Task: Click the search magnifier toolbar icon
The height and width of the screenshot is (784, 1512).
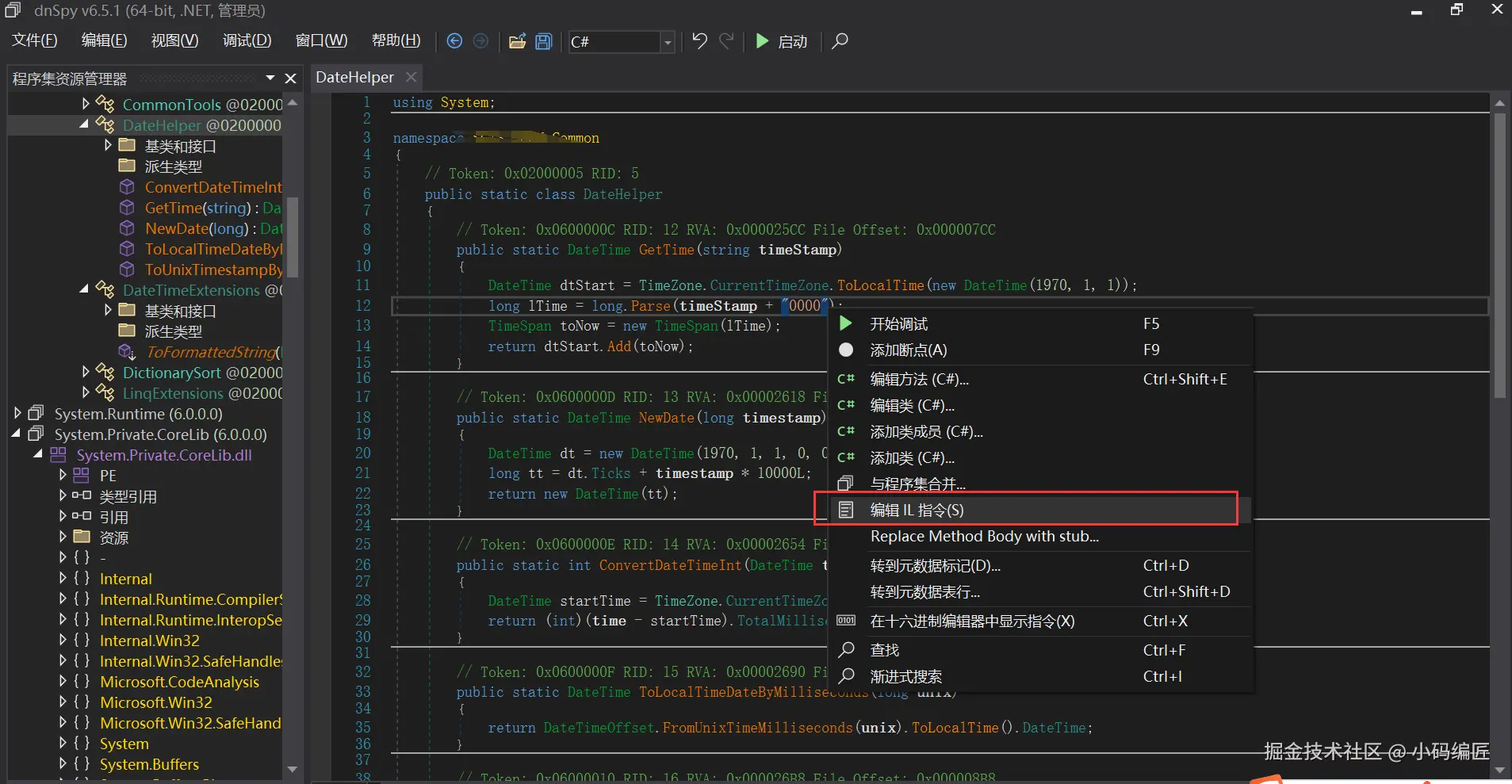Action: (840, 41)
